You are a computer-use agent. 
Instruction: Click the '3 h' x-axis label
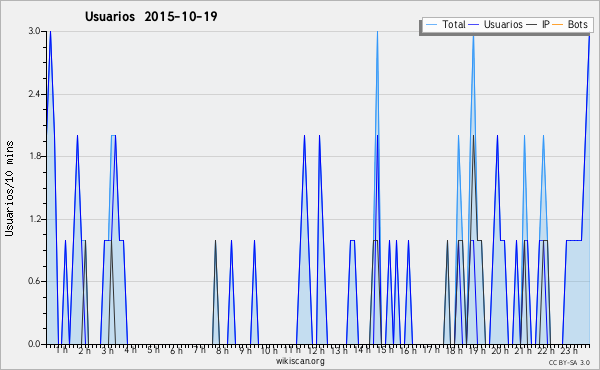click(108, 350)
